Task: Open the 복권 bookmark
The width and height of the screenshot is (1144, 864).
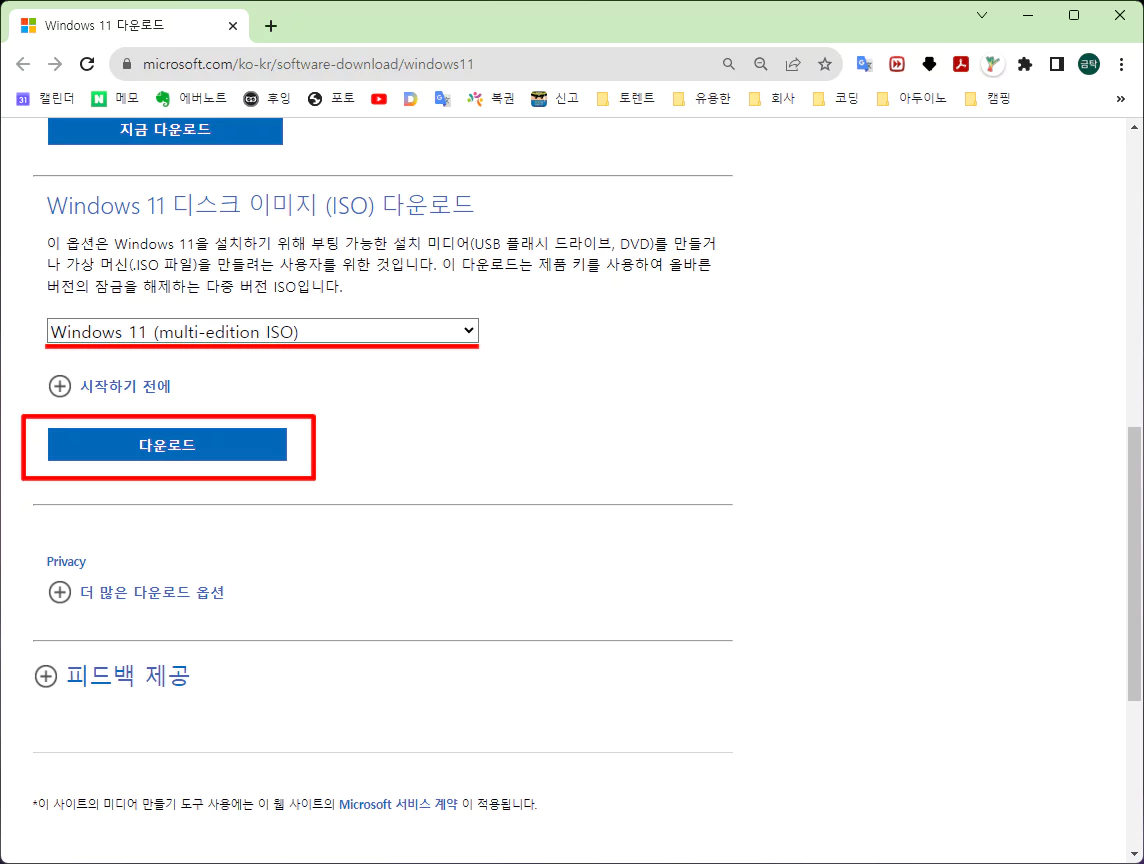Action: click(491, 99)
